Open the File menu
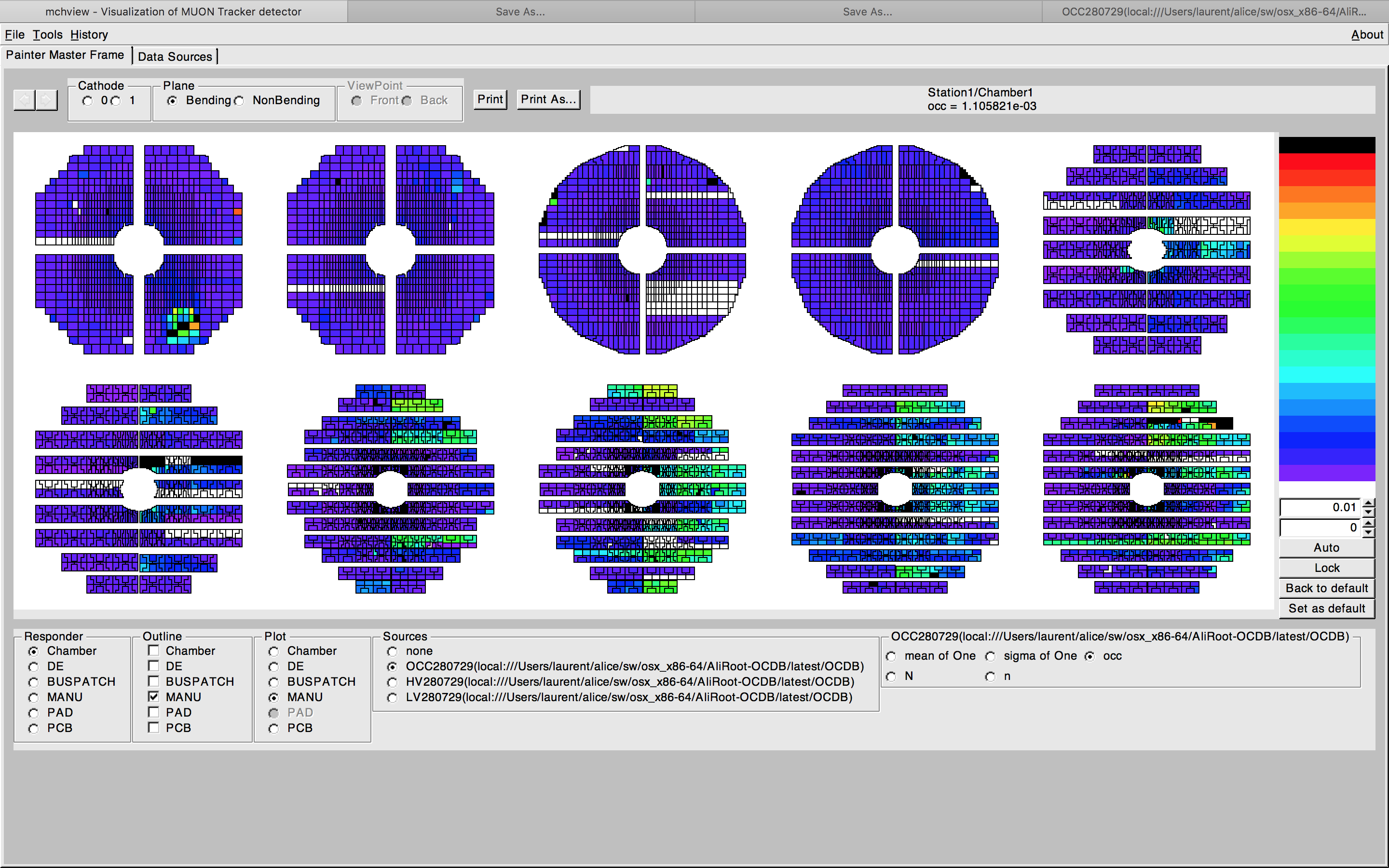Image resolution: width=1389 pixels, height=868 pixels. pyautogui.click(x=14, y=34)
